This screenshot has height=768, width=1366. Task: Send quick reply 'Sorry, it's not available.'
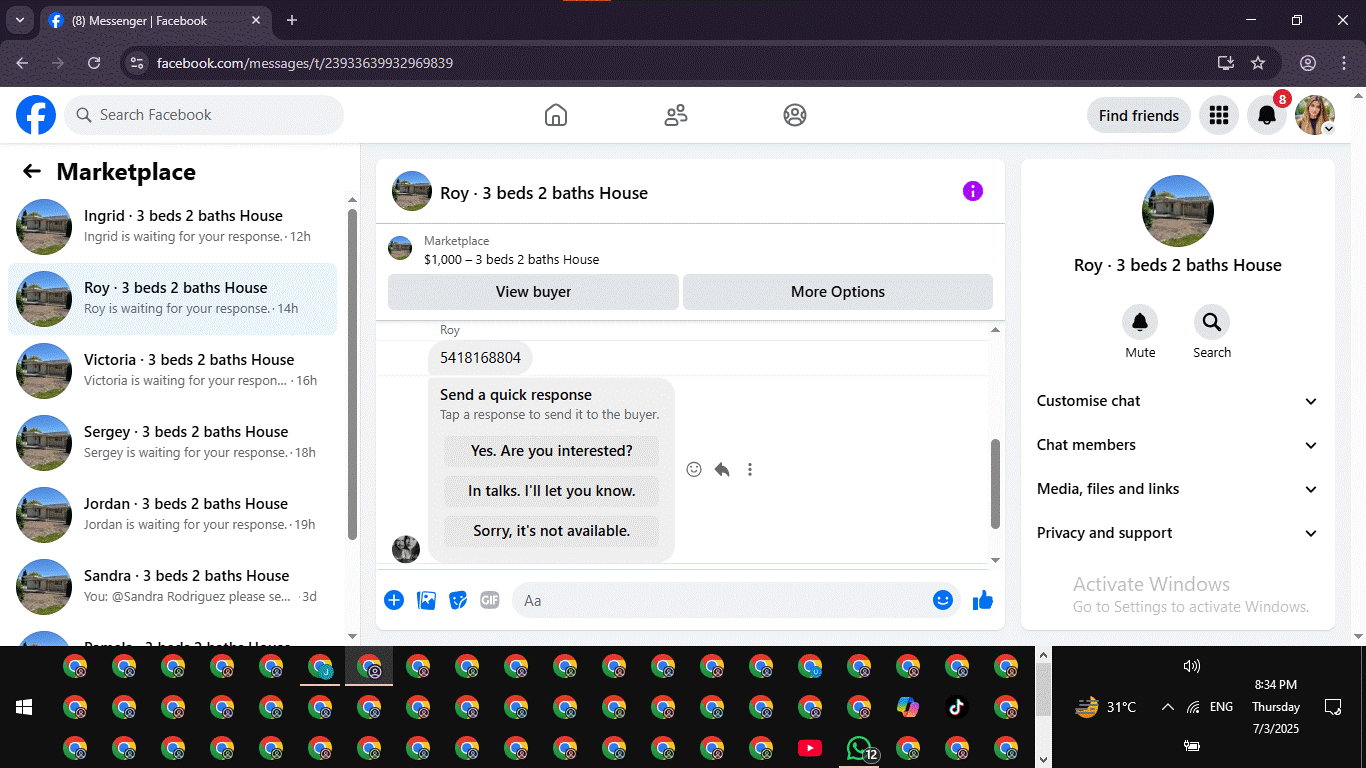pos(552,531)
